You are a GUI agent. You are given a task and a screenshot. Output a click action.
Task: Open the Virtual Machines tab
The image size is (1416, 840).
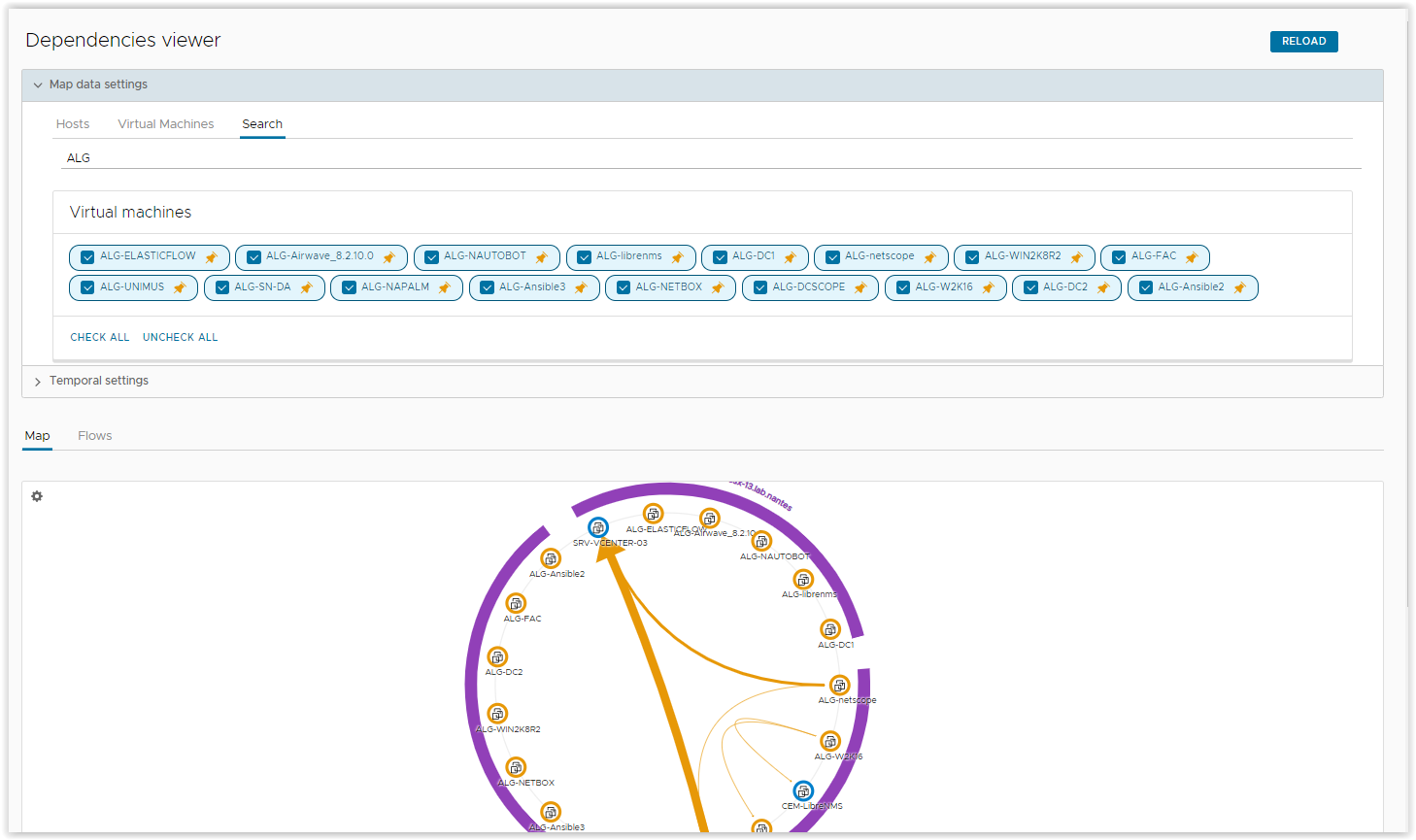[x=166, y=124]
